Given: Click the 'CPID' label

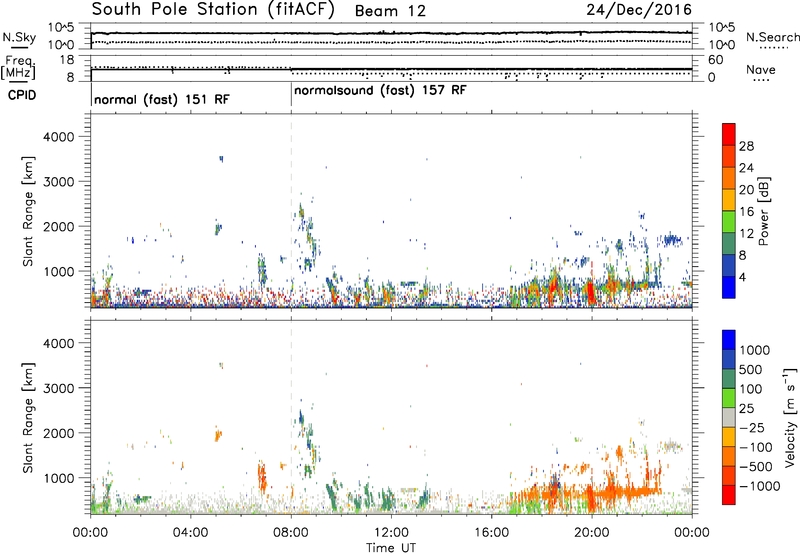Looking at the screenshot, I should [x=22, y=95].
